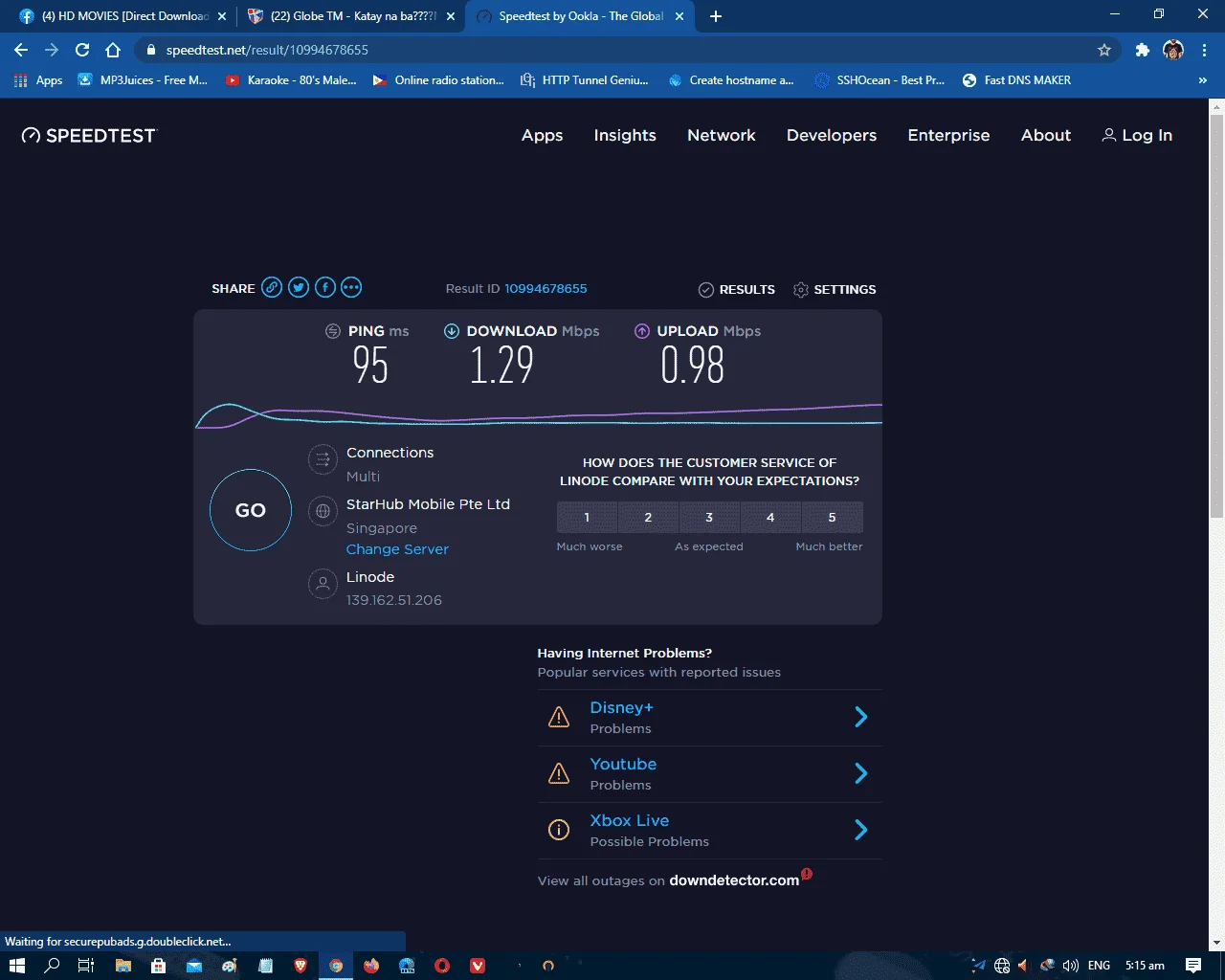Click the share link icon
This screenshot has width=1225, height=980.
pos(272,287)
